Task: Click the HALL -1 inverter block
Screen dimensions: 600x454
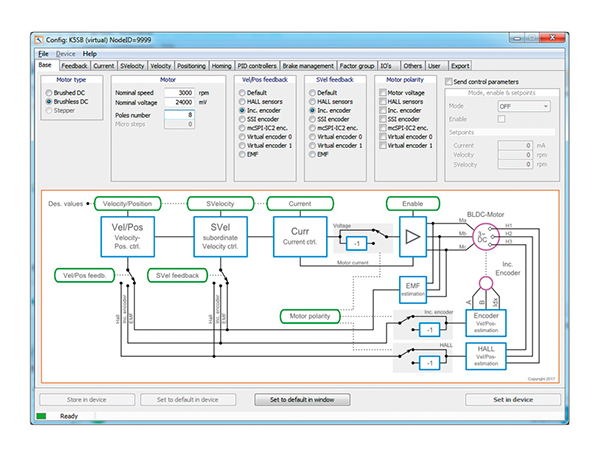Action: [429, 363]
